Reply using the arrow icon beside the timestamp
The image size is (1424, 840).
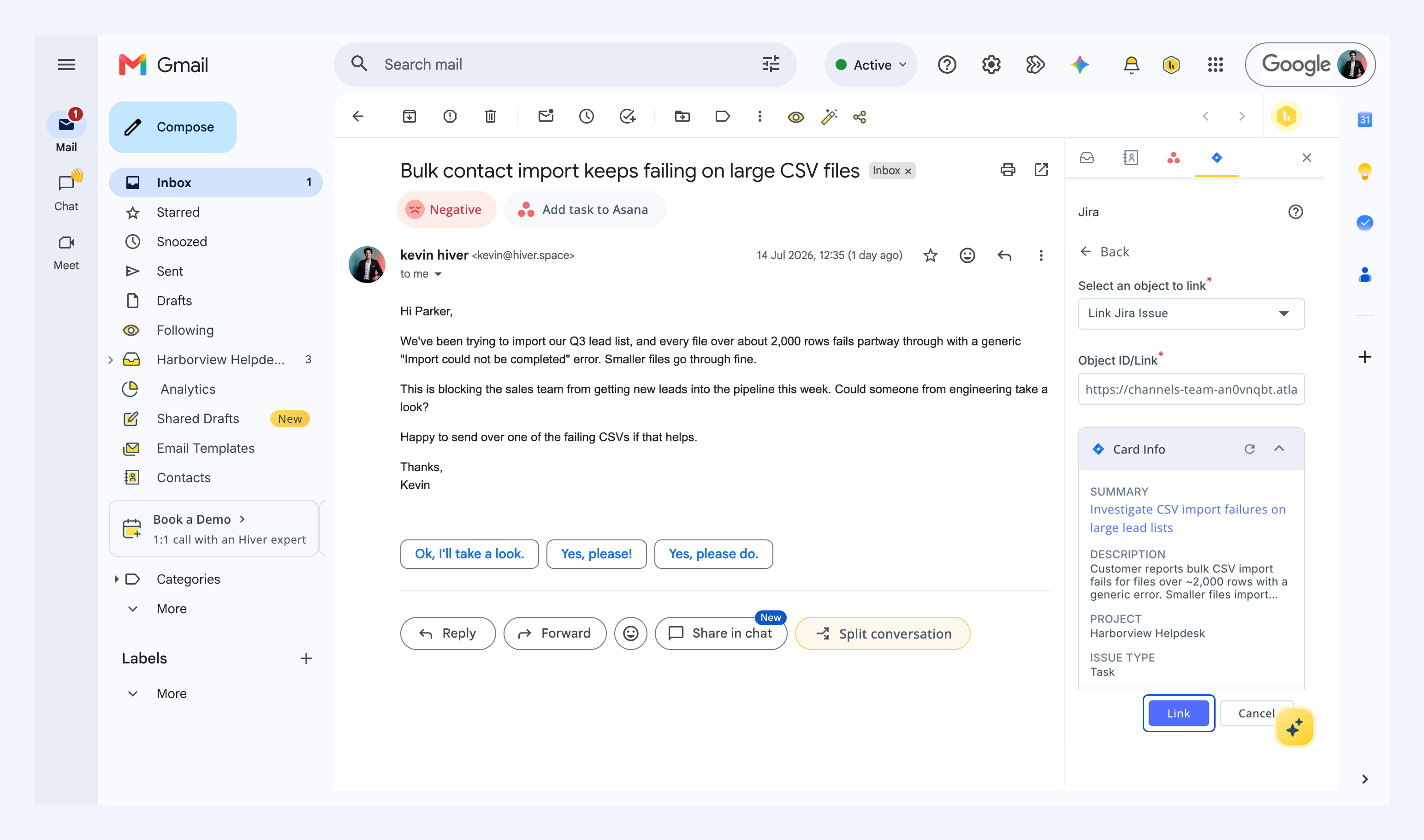[1004, 256]
